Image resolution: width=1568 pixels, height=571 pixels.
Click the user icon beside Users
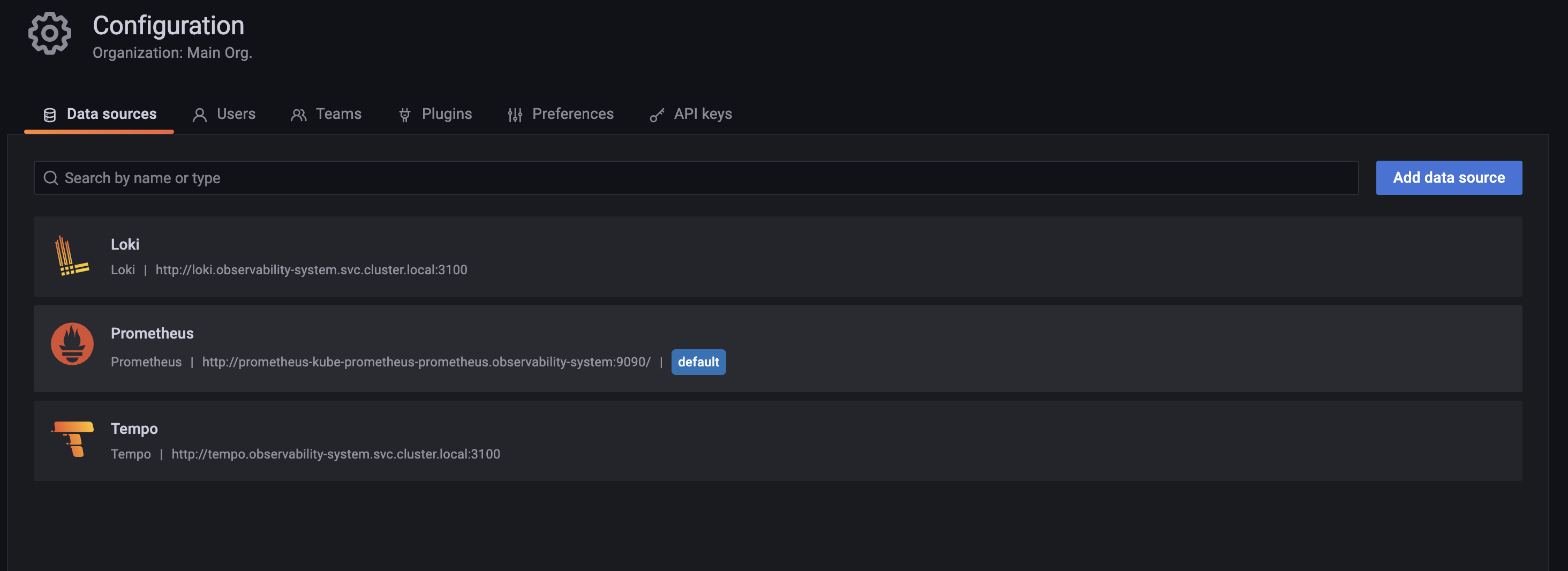tap(200, 115)
